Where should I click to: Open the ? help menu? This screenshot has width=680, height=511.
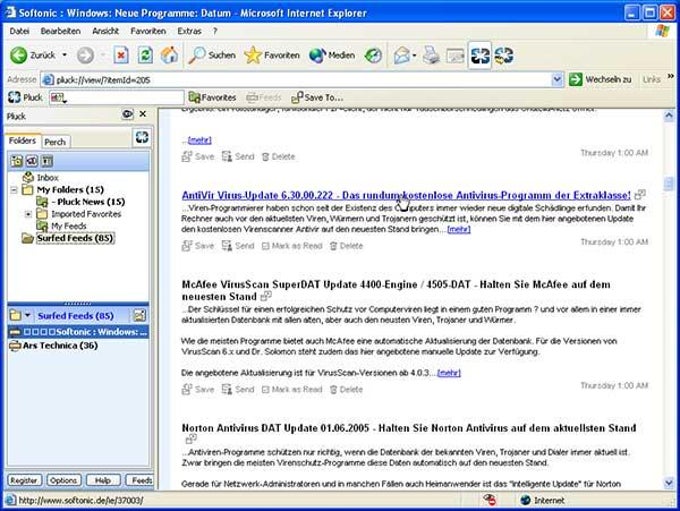[215, 31]
